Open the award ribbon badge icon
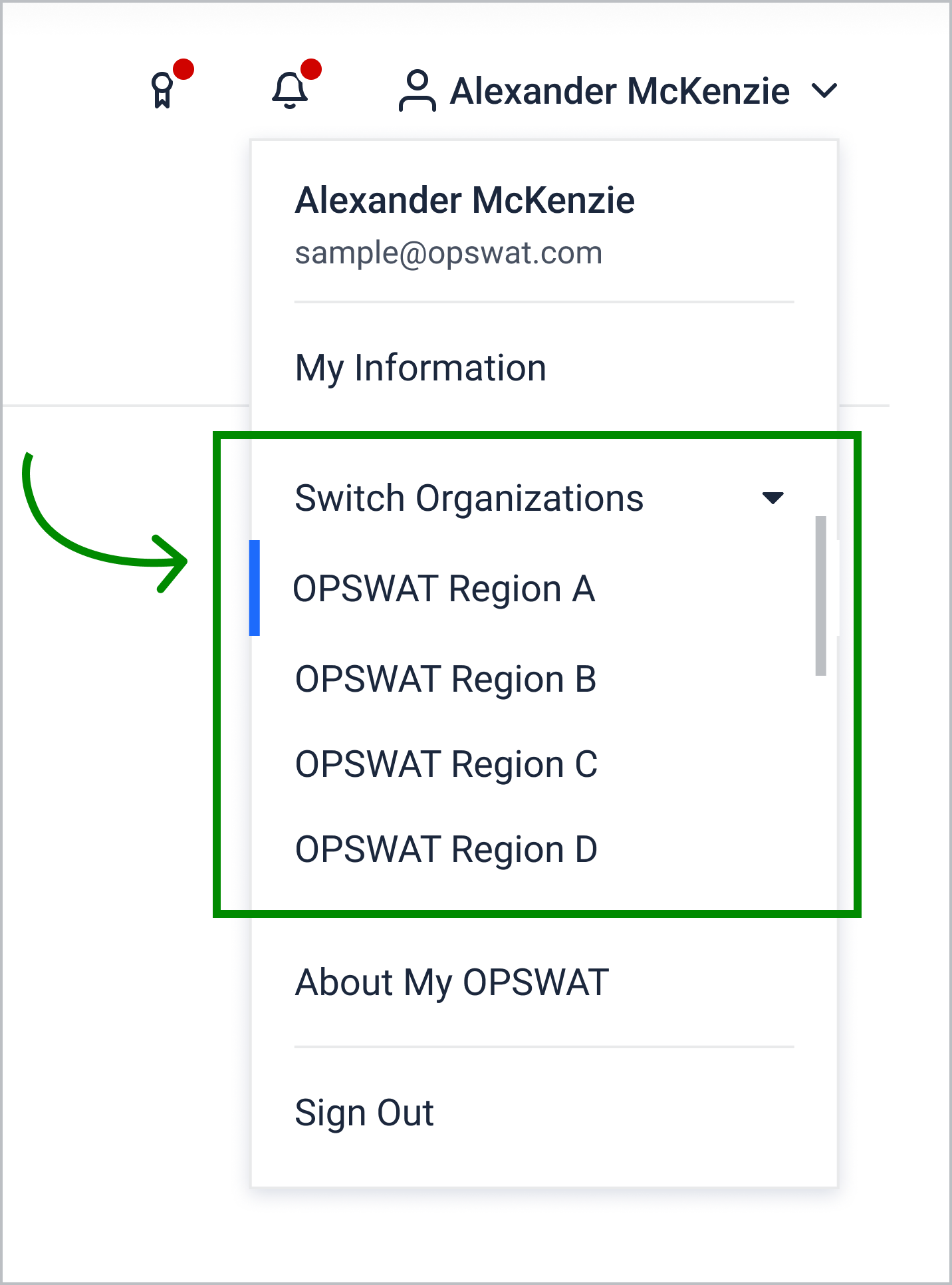This screenshot has width=952, height=1285. (x=162, y=90)
